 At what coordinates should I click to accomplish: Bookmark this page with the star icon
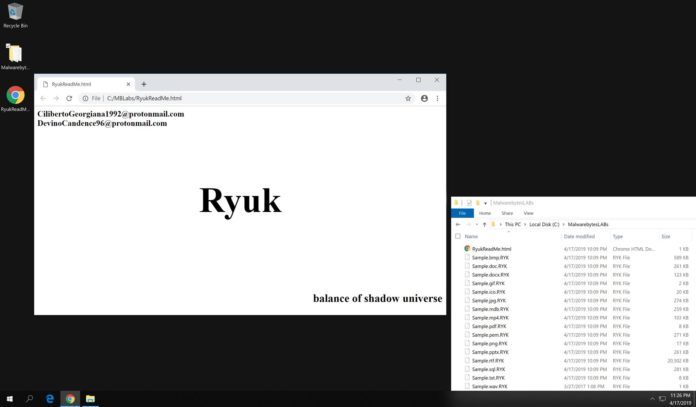click(x=408, y=99)
